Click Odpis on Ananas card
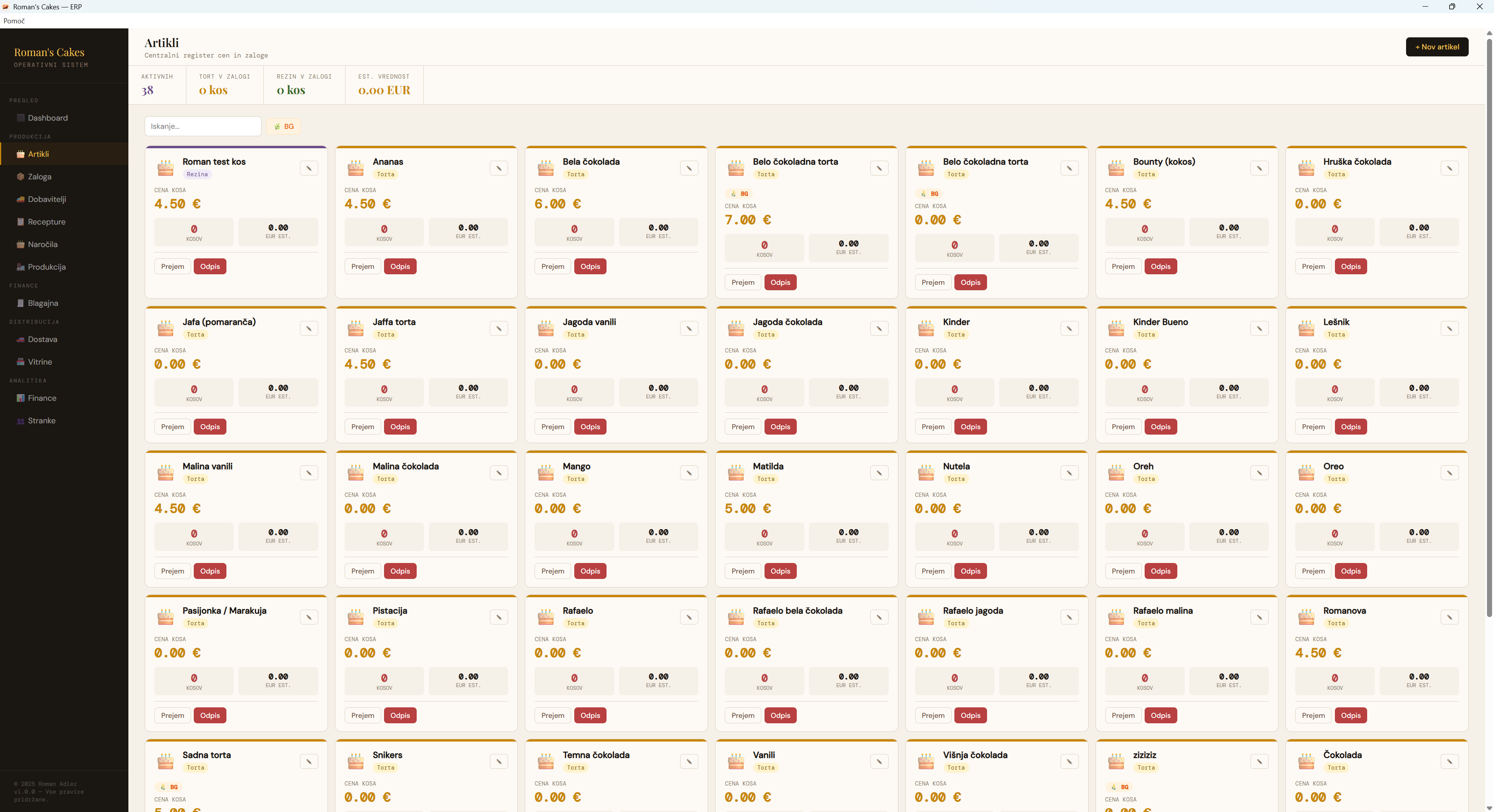Image resolution: width=1494 pixels, height=812 pixels. [x=400, y=267]
